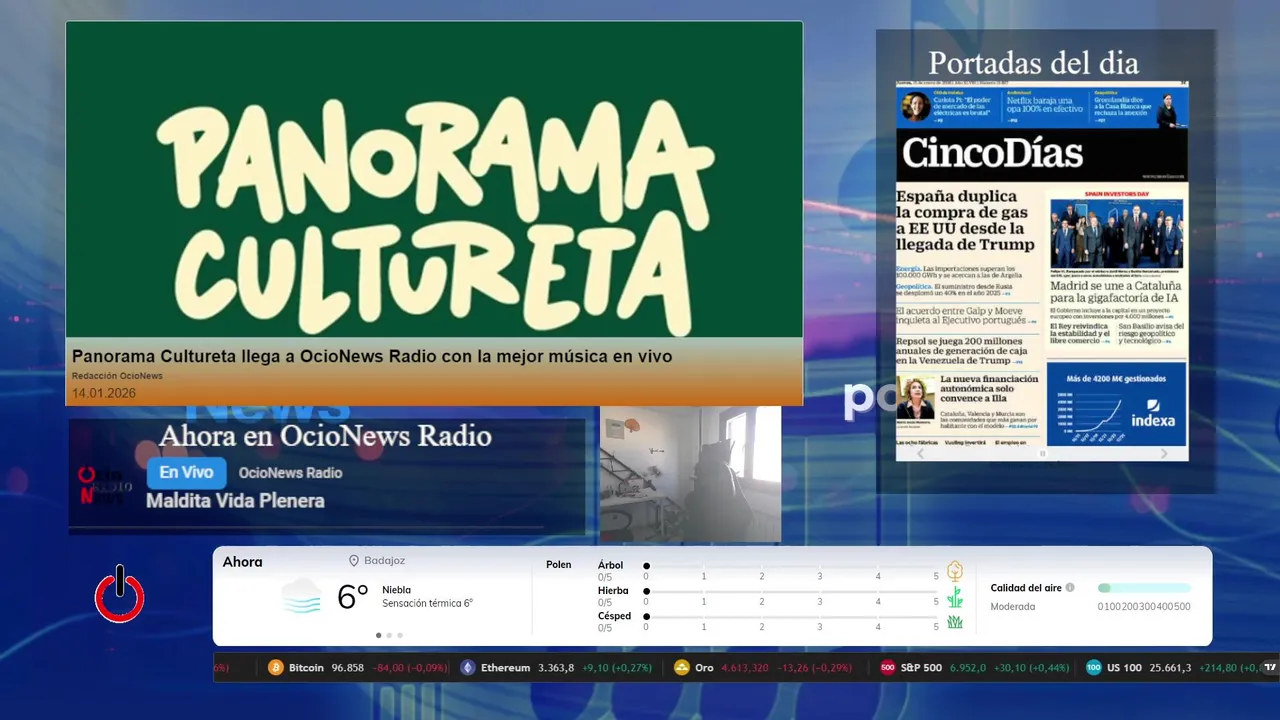
Task: Select the second weather carousel dot
Action: pos(389,635)
